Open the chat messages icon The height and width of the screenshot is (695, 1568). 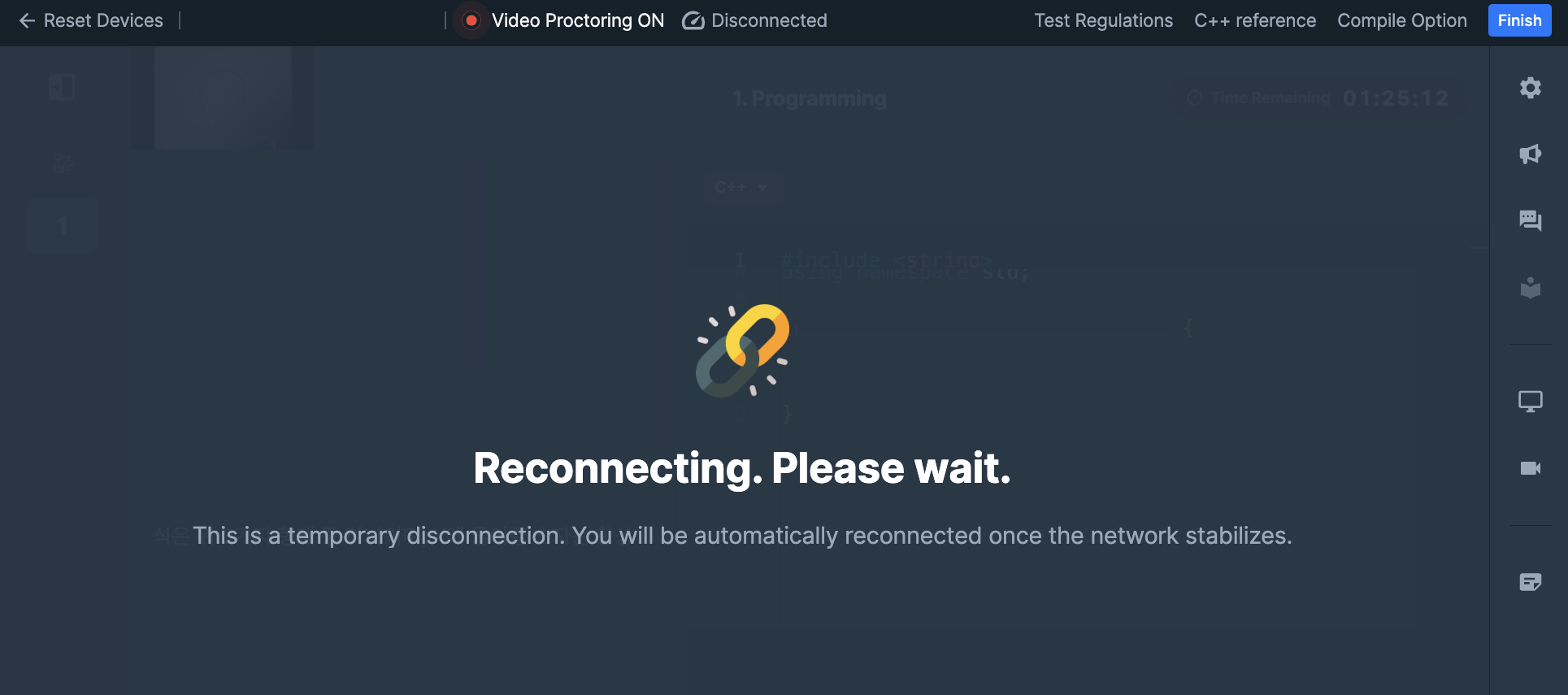1531,220
